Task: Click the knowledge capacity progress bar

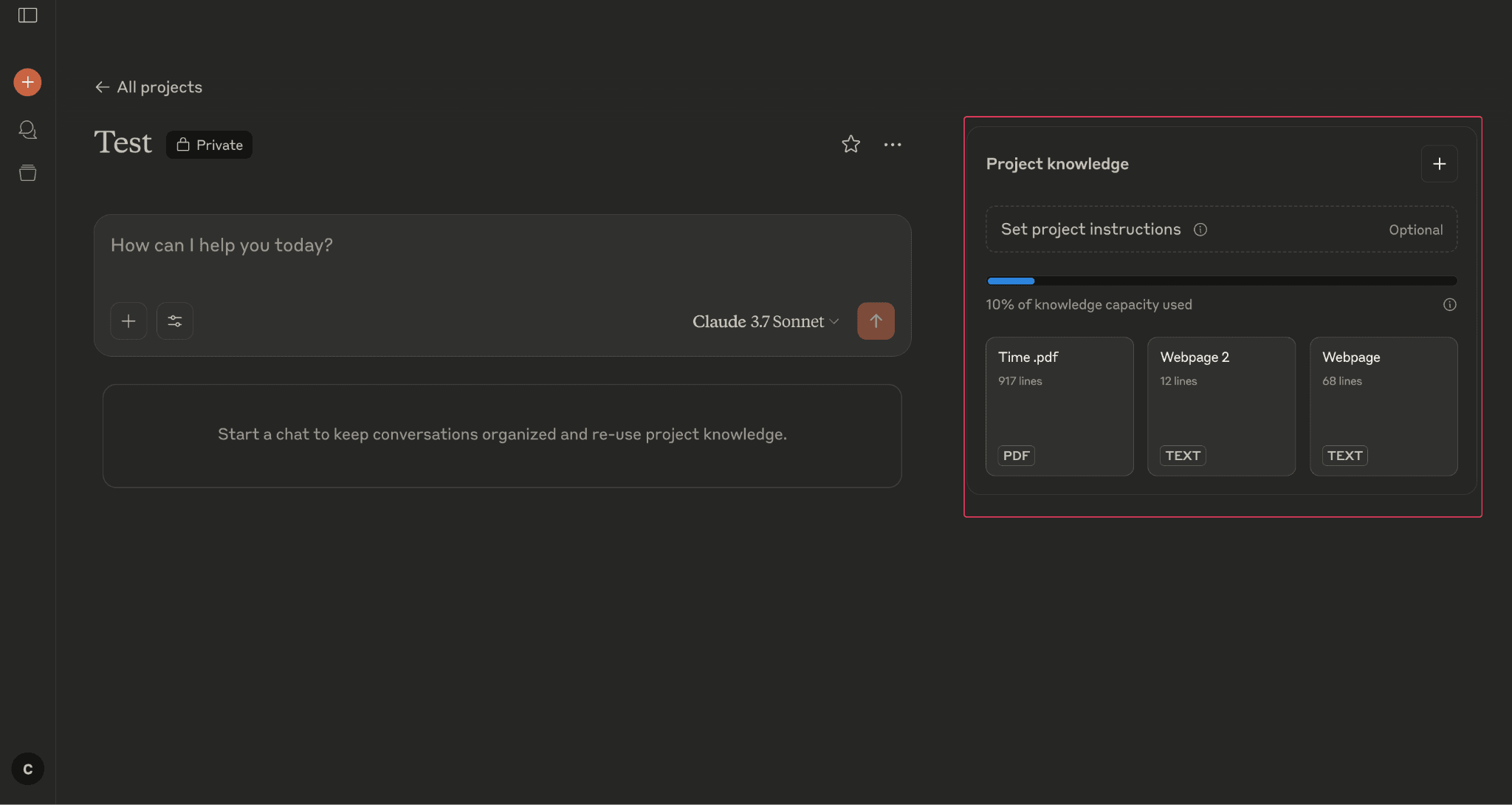Action: (1221, 281)
